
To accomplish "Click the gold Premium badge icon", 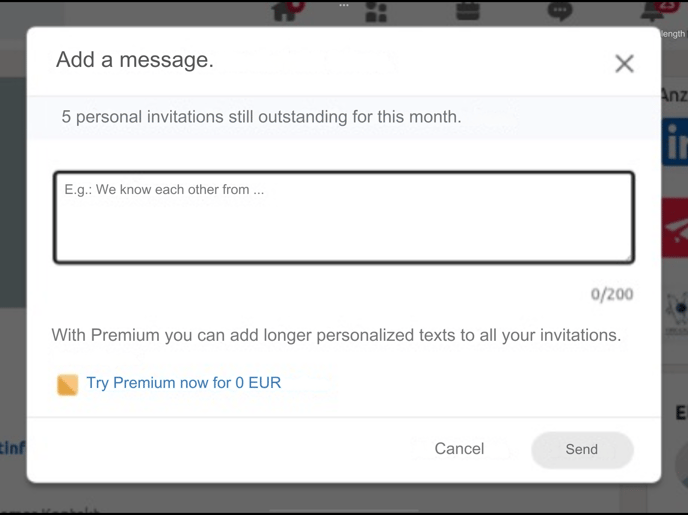I will tap(67, 384).
